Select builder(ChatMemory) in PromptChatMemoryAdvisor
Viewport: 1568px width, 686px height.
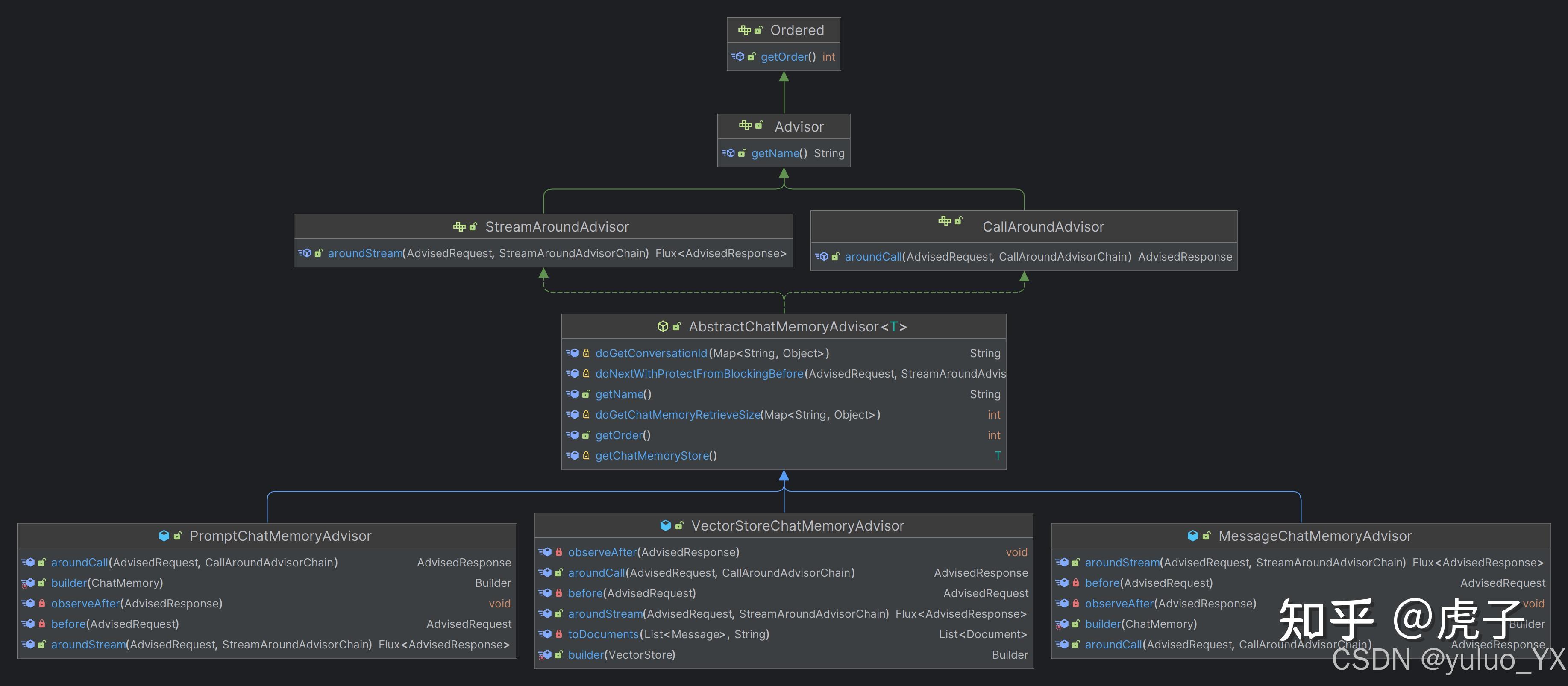106,583
